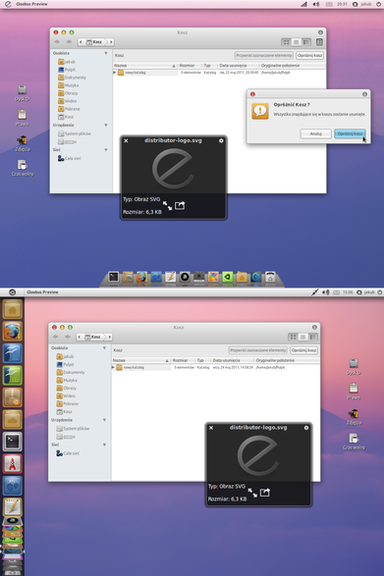Open LibreOffice Writer in the Unity launcher
Image resolution: width=384 pixels, height=576 pixels.
pos(13,353)
